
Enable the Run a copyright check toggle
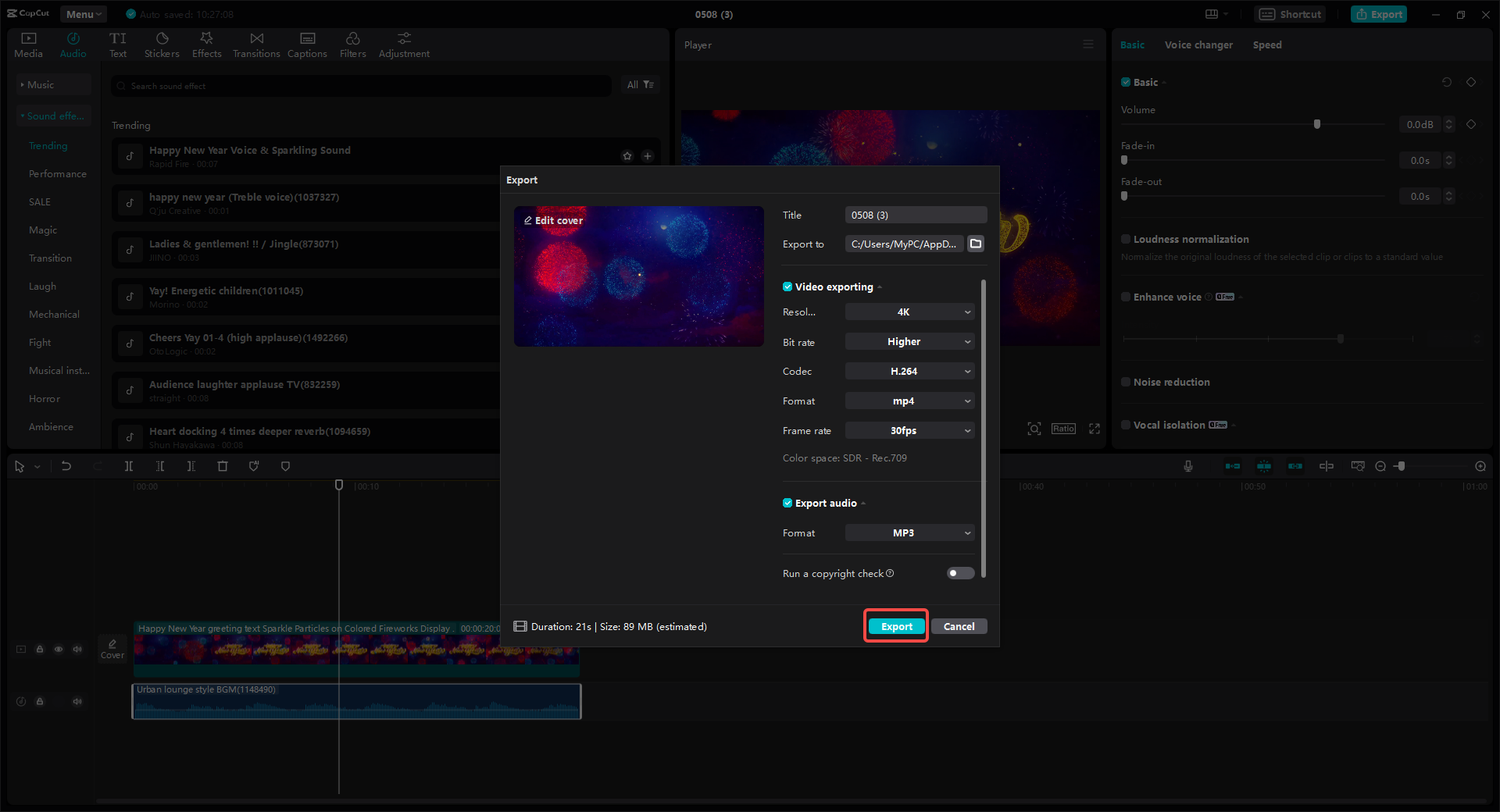point(959,573)
